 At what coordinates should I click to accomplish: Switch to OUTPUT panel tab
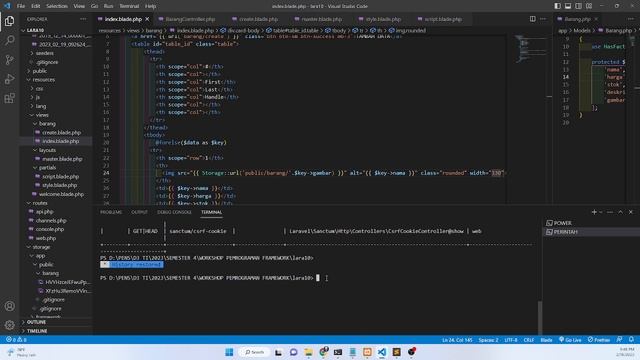[x=139, y=212]
